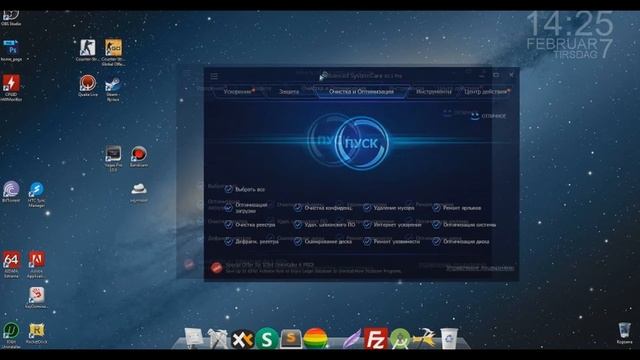640x360 pixels.
Task: Click the red special offer badge icon
Action: click(x=216, y=267)
